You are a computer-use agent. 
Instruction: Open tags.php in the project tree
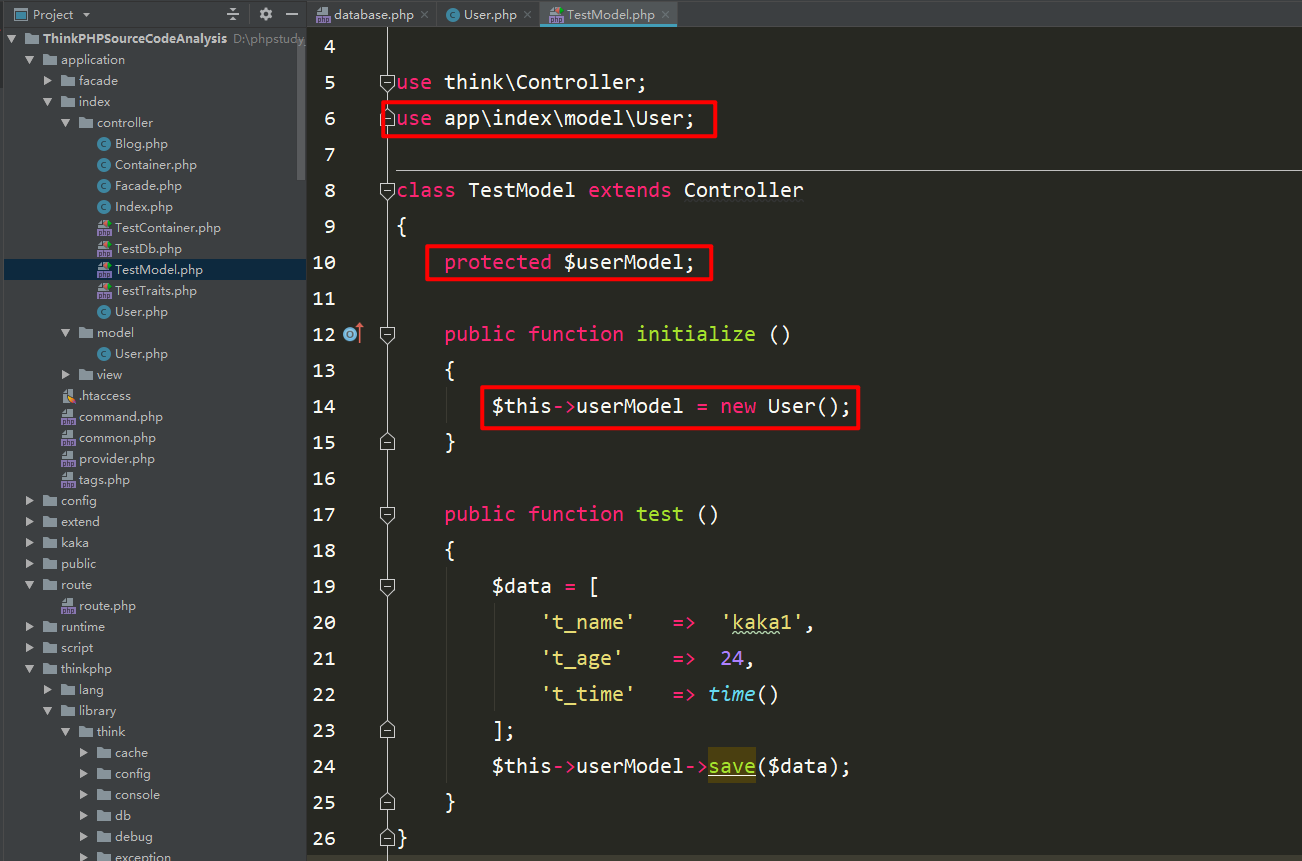pos(104,480)
